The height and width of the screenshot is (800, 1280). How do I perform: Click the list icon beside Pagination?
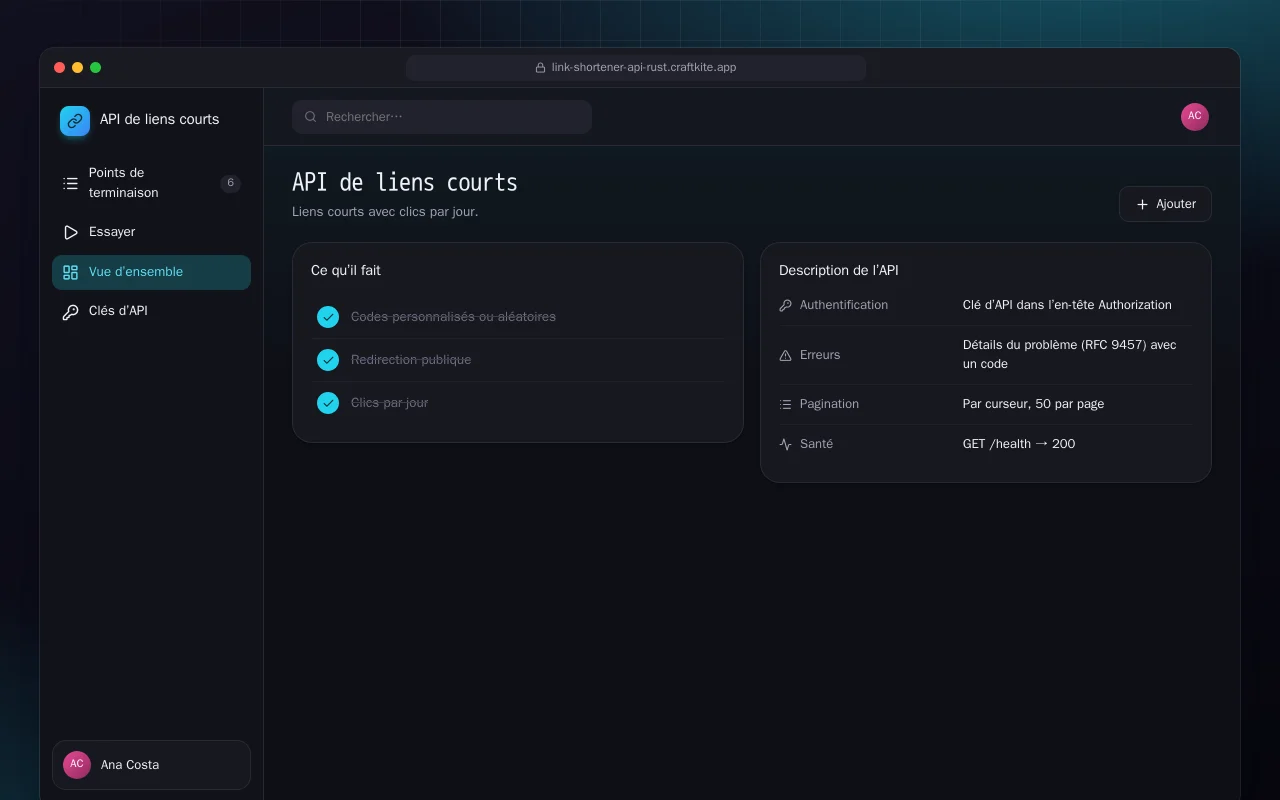click(785, 404)
